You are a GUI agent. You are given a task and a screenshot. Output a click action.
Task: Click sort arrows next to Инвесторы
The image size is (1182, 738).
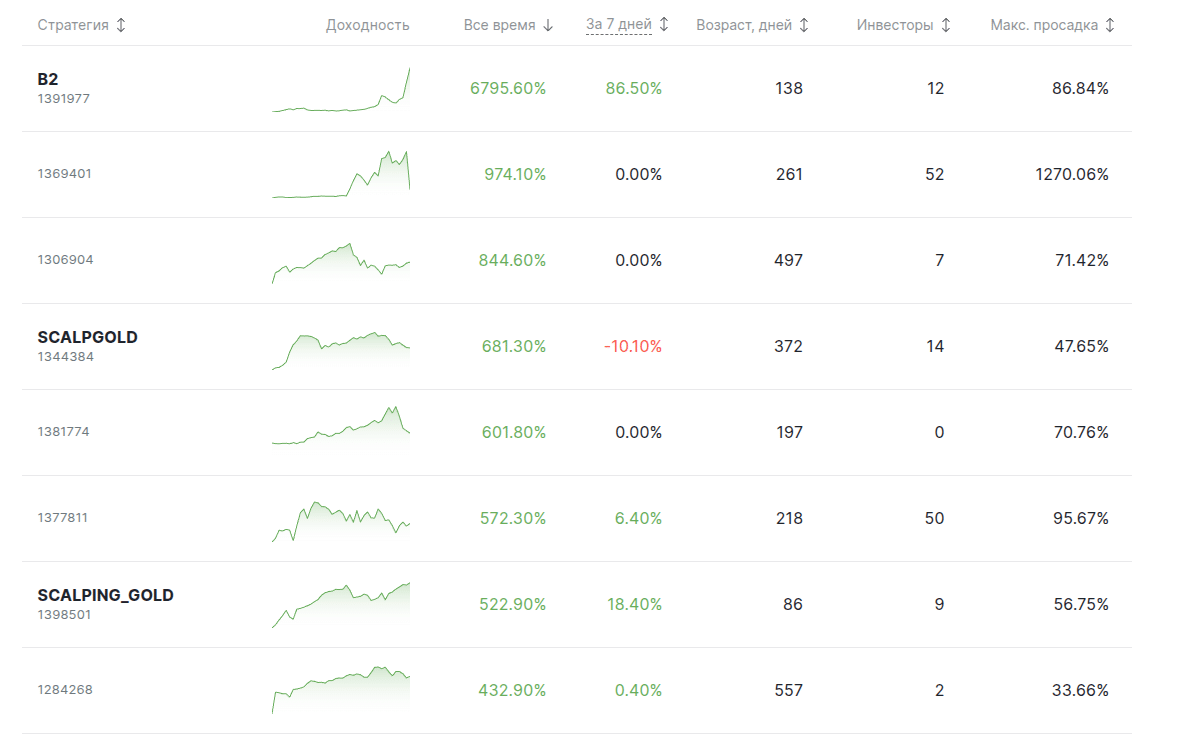(x=946, y=25)
